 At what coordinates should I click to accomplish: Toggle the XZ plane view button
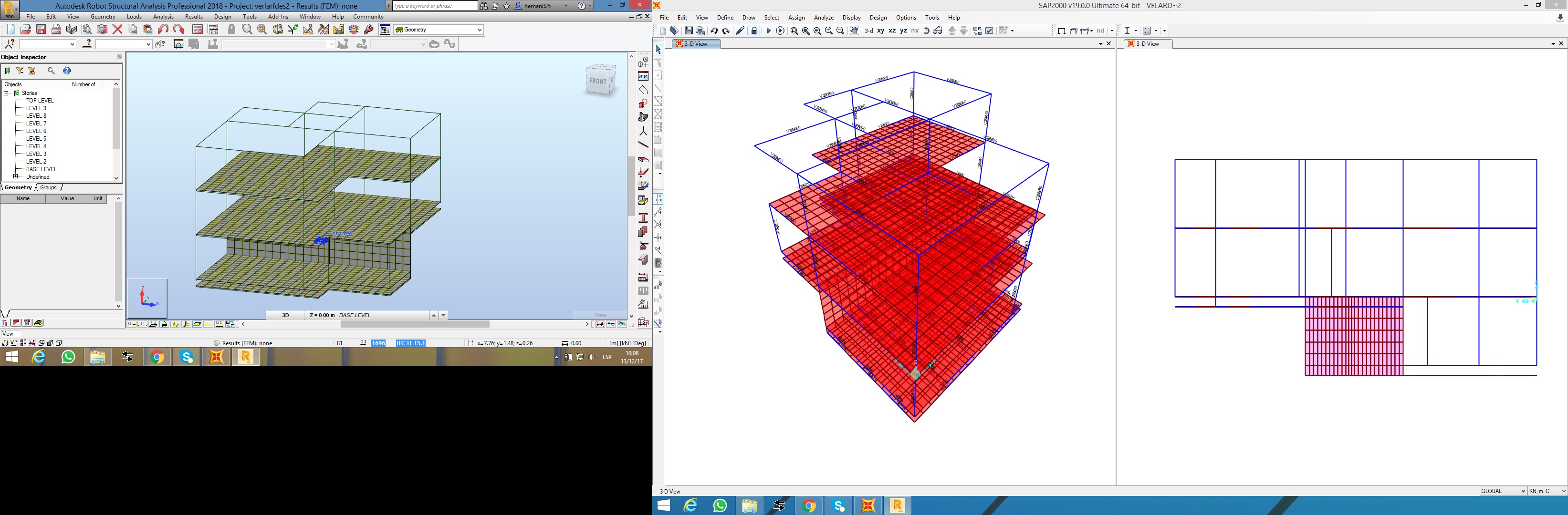(892, 31)
